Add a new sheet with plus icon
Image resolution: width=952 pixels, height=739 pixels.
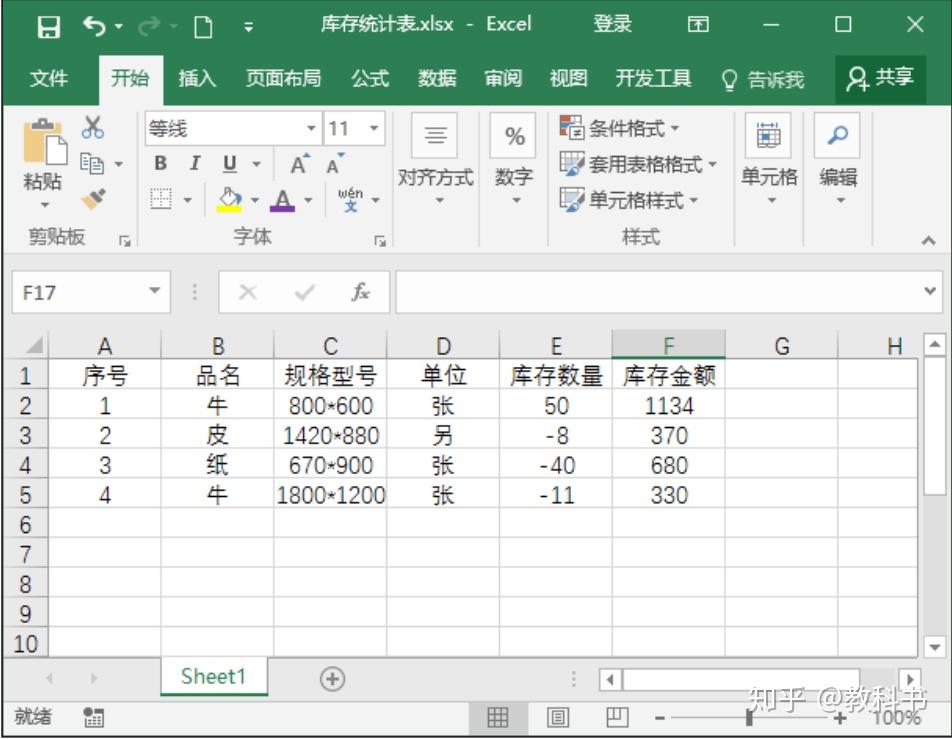tap(332, 679)
